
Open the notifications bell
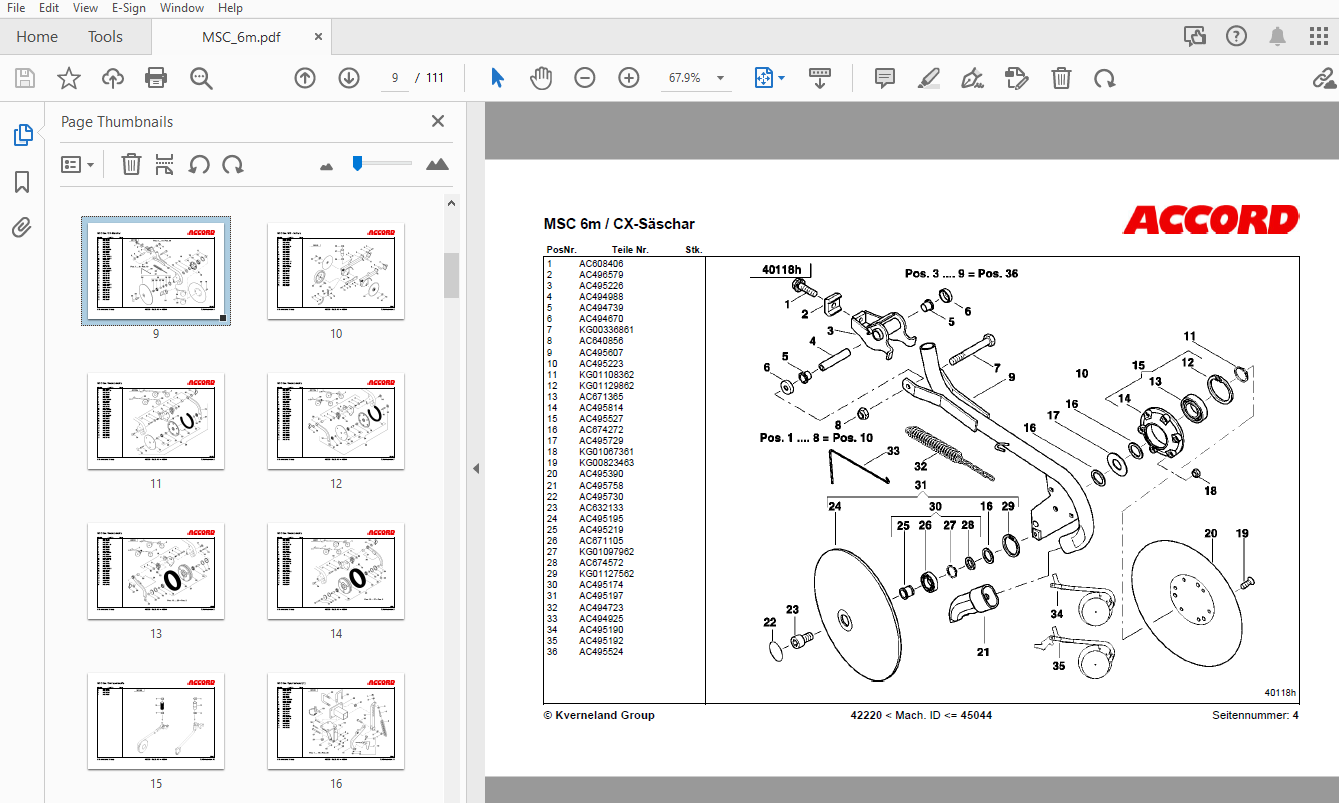pyautogui.click(x=1278, y=37)
